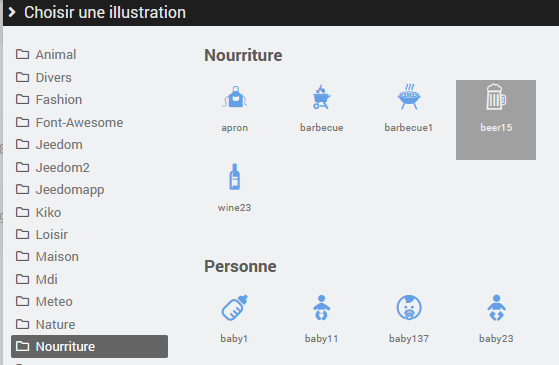559x365 pixels.
Task: Open the Jeedom2 folder
Action: pyautogui.click(x=53, y=168)
